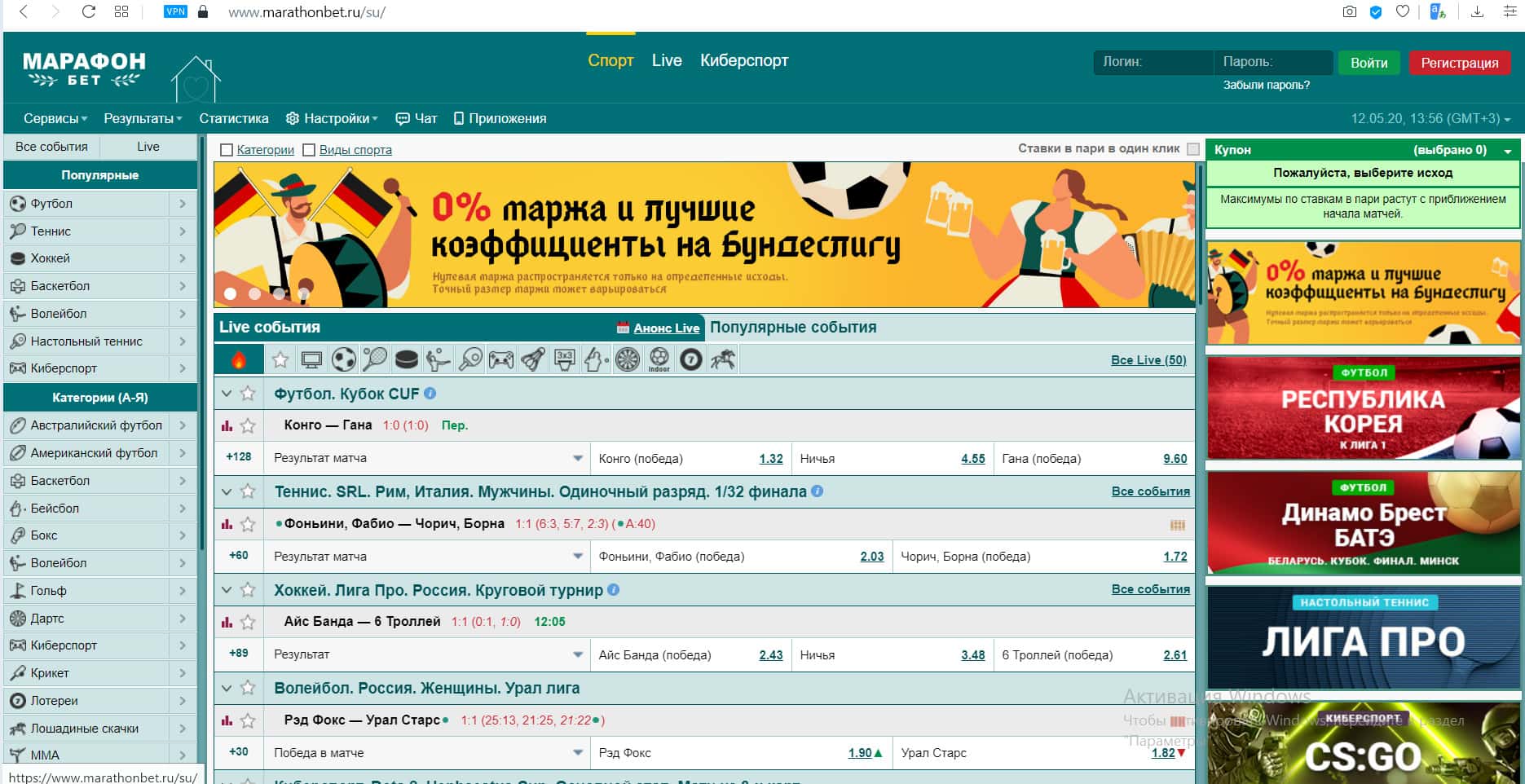
Task: Add Конго — Гана match to favorites star
Action: click(249, 425)
